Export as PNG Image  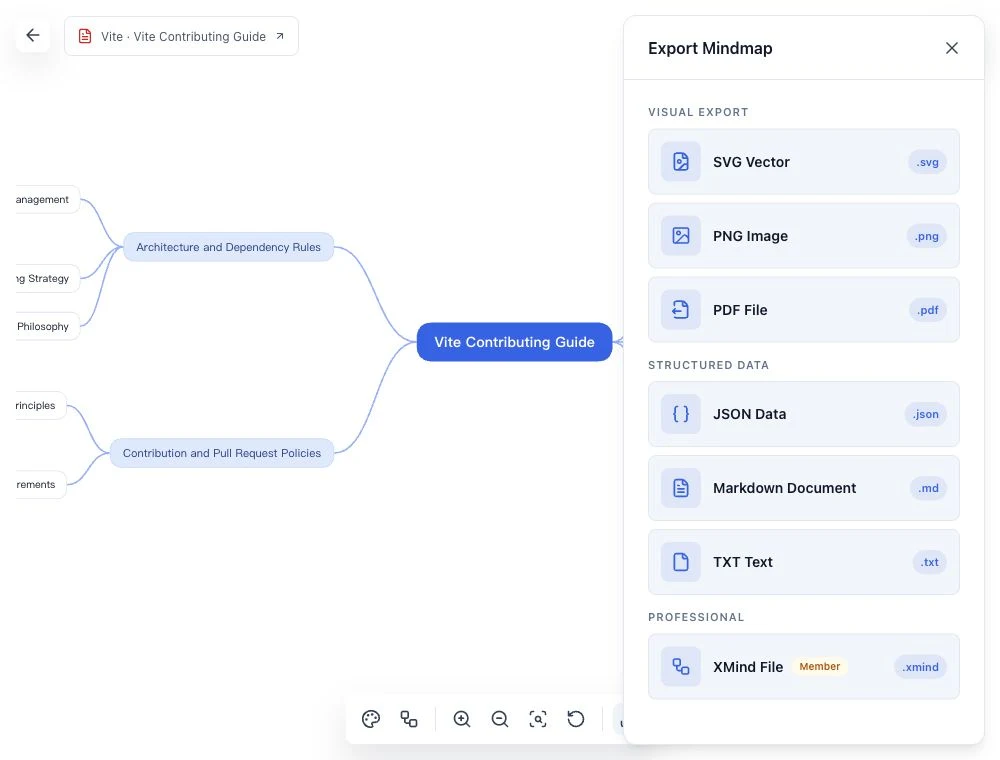804,236
